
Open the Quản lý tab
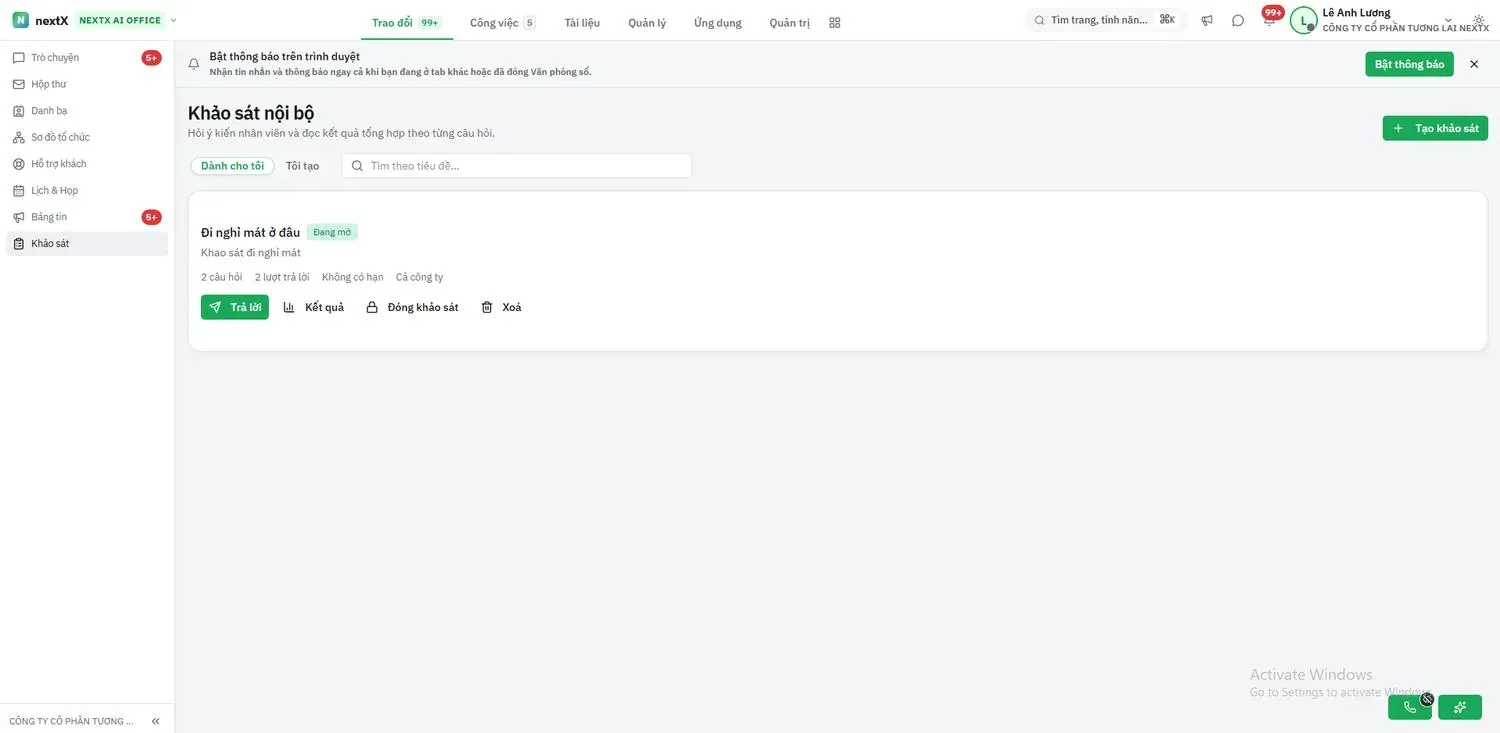pos(647,22)
